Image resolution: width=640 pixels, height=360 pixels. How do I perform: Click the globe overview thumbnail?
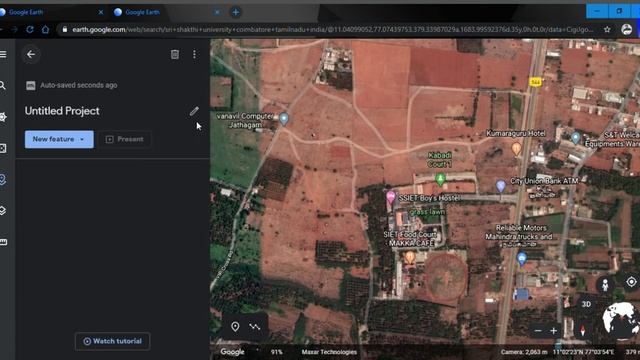click(x=621, y=320)
